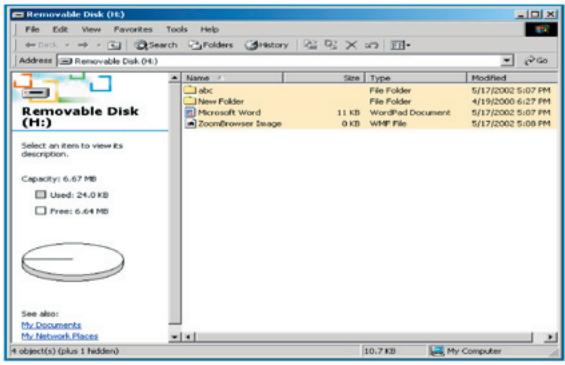565x365 pixels.
Task: Open the Views dropdown button
Action: (401, 45)
